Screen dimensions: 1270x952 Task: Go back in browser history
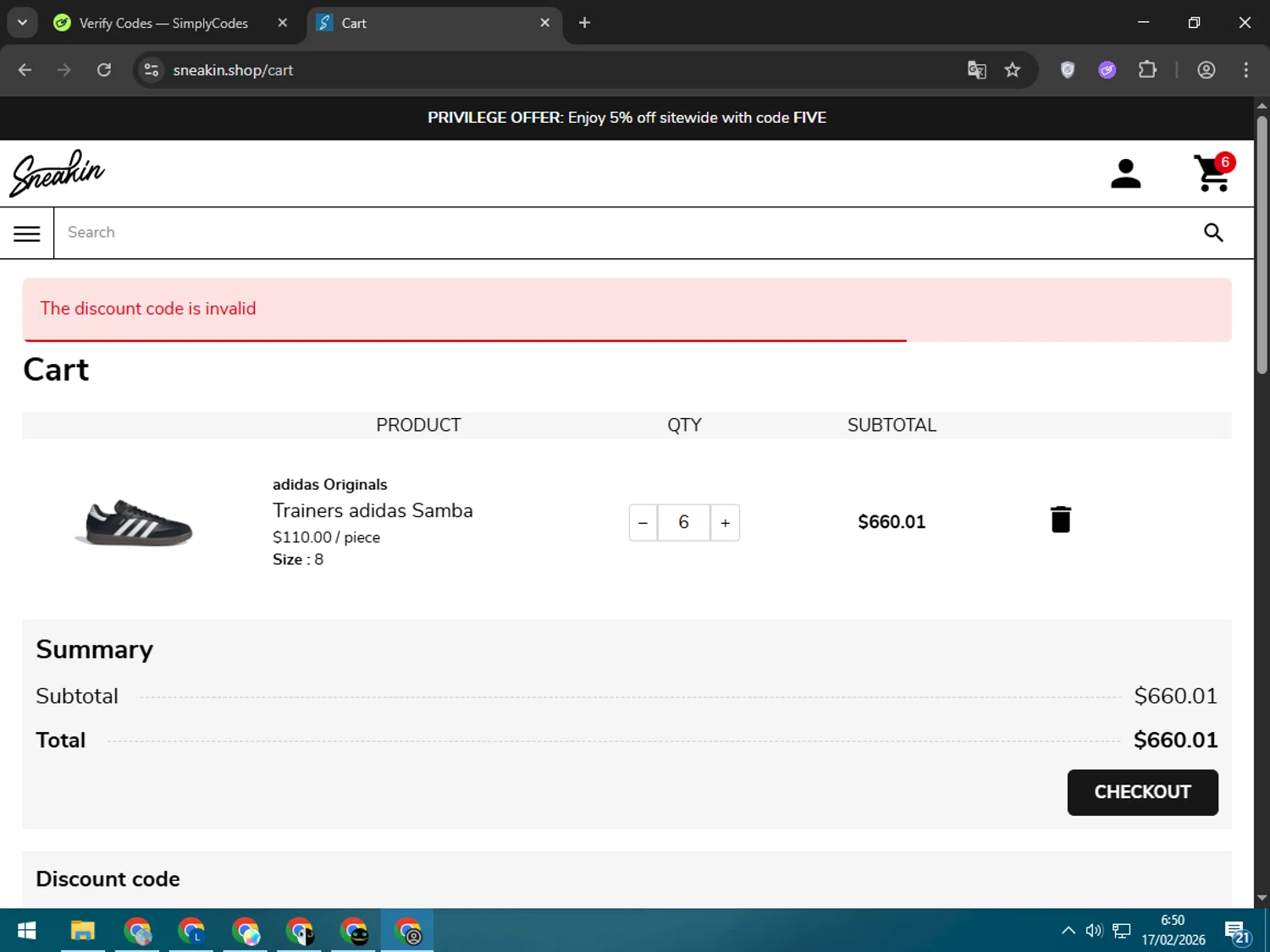[x=25, y=70]
